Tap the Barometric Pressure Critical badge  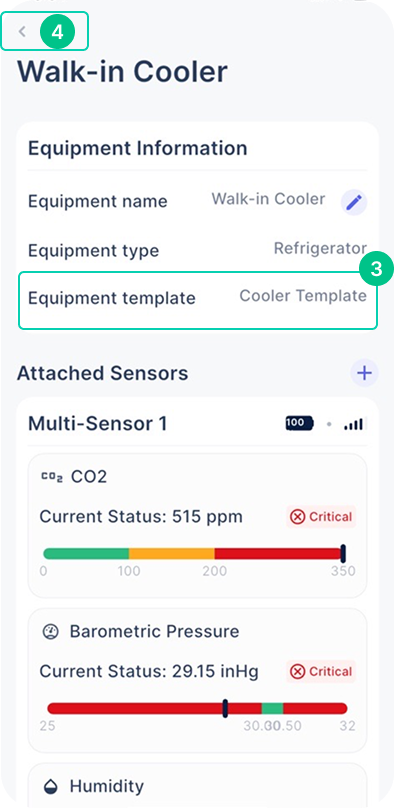321,671
